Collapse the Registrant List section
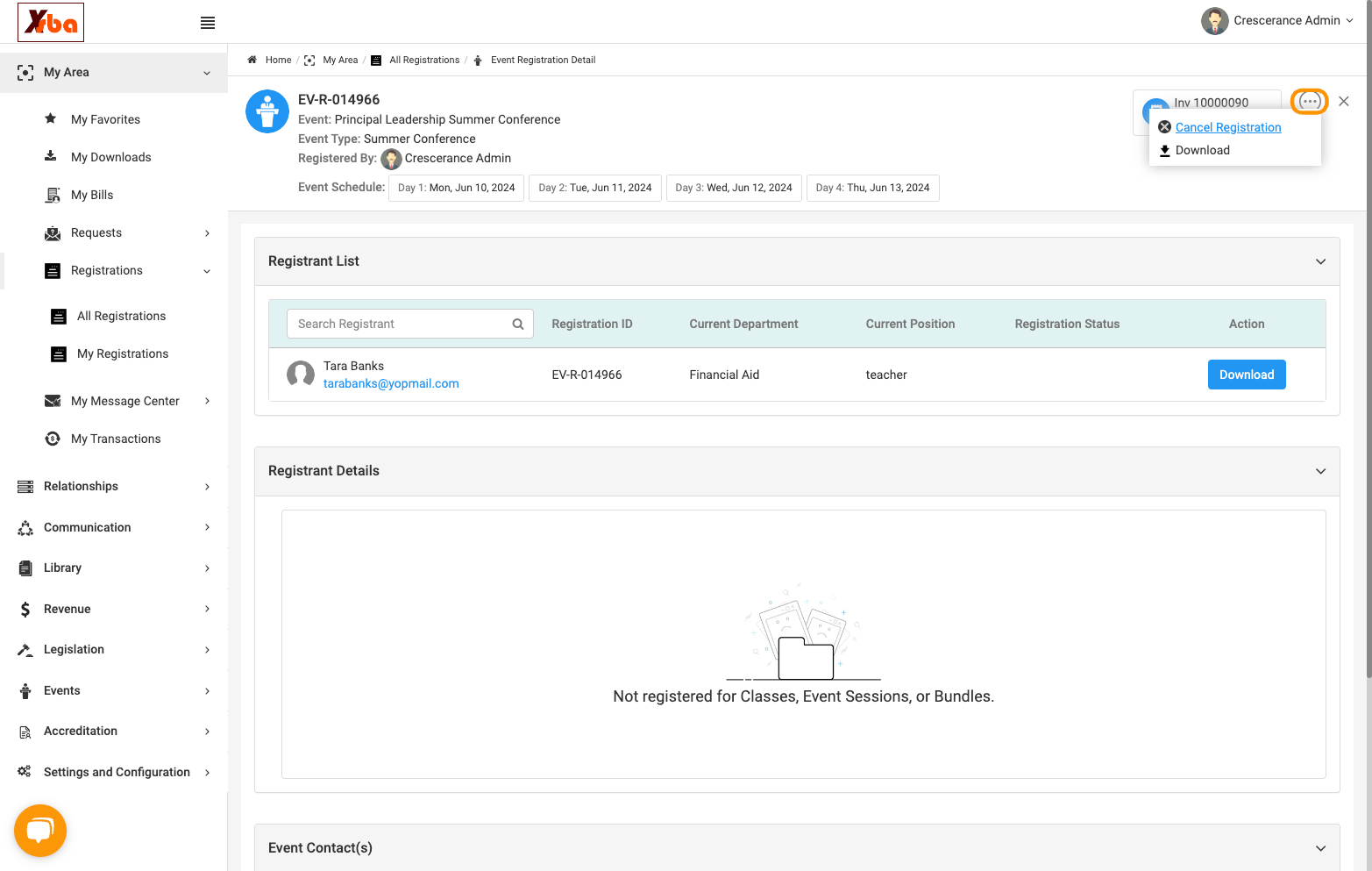 tap(1320, 261)
